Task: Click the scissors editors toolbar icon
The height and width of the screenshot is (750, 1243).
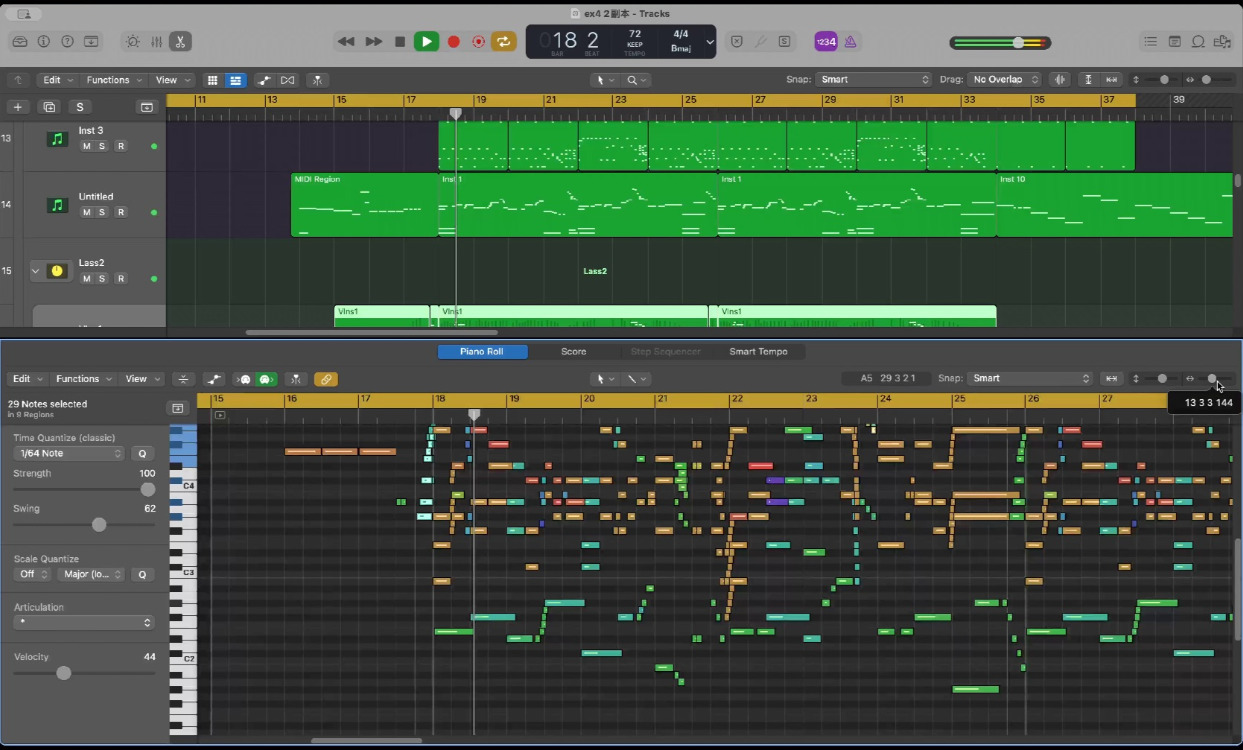Action: tap(180, 42)
